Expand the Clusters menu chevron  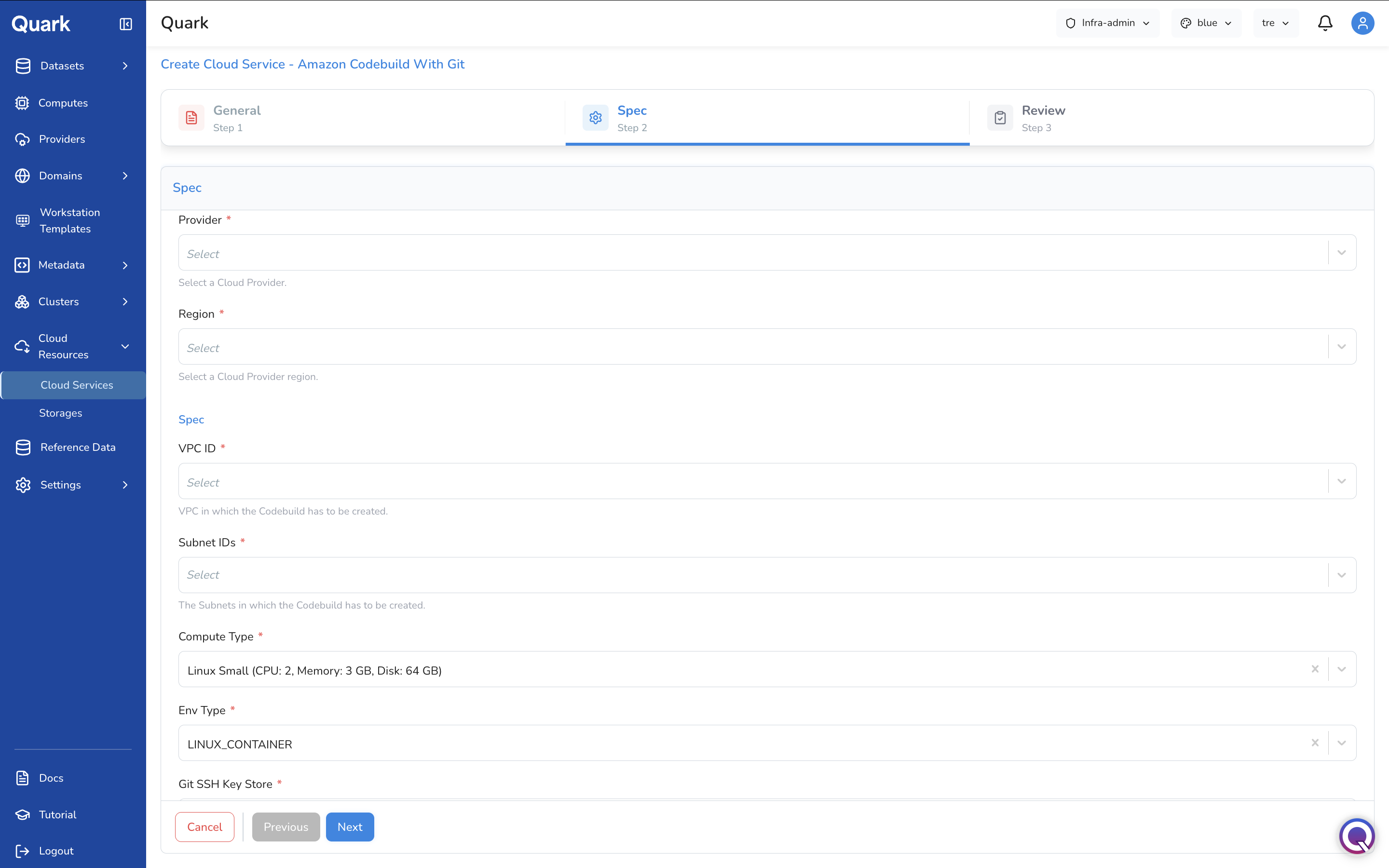point(125,301)
